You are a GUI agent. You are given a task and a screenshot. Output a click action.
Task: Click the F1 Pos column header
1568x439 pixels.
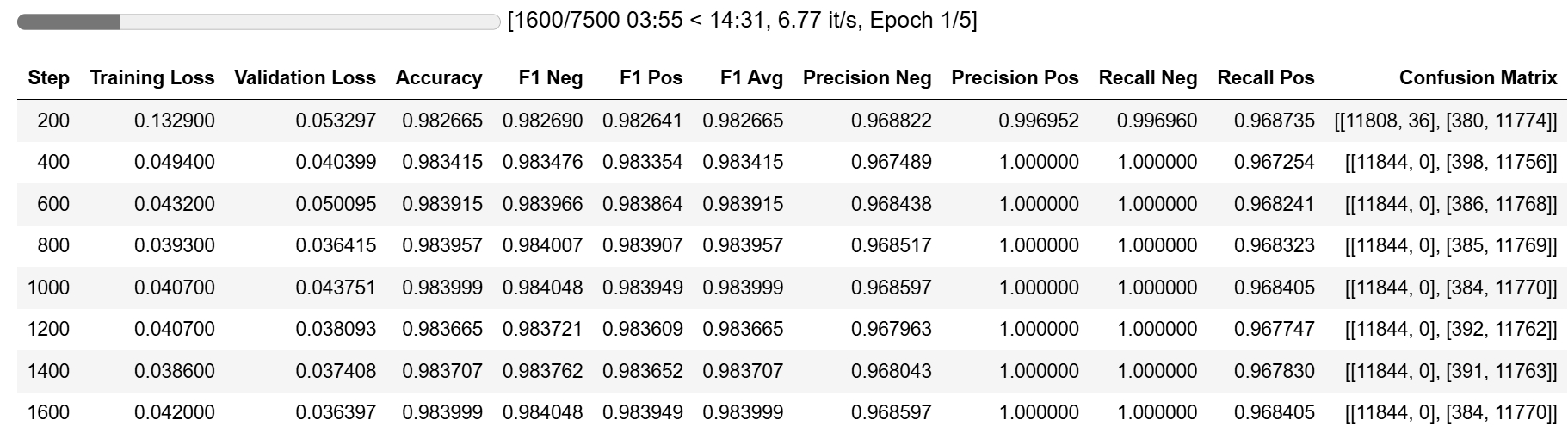click(651, 78)
